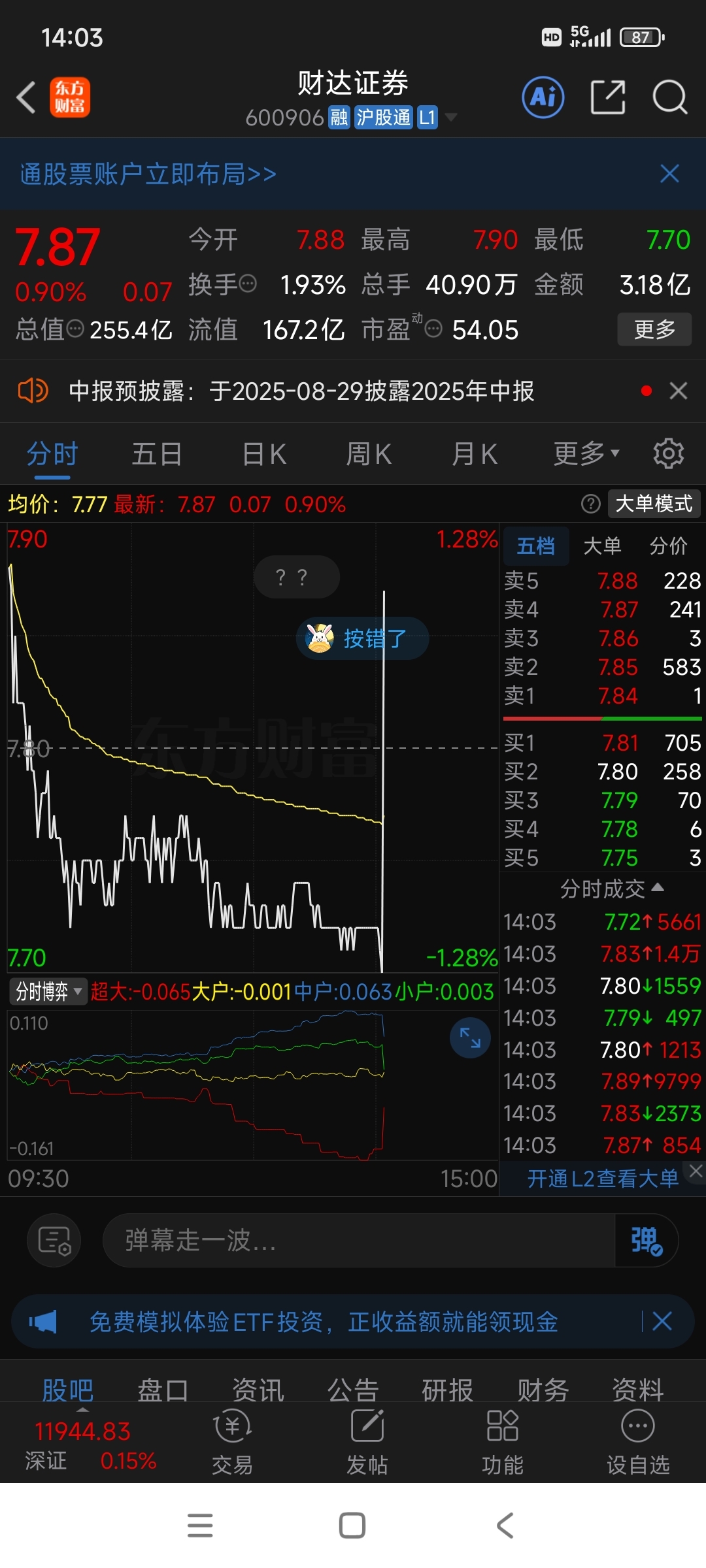Viewport: 706px width, 1568px height.
Task: Tap the megaphone promo icon
Action: click(x=44, y=1322)
